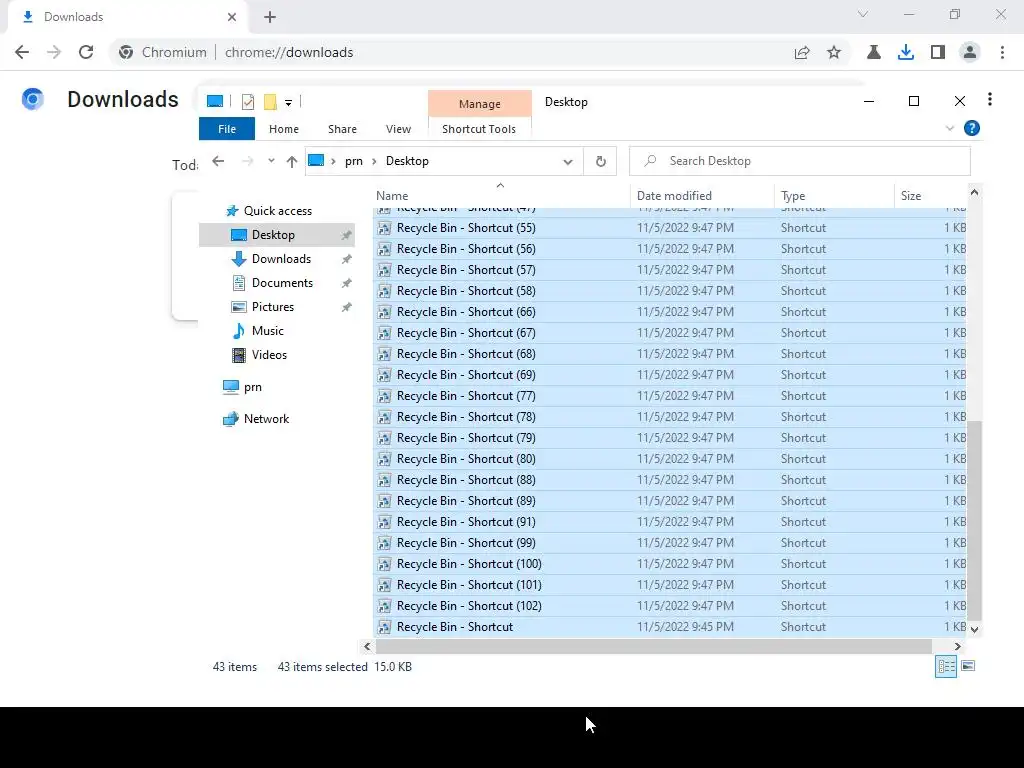Open Chrome Labs flask icon
This screenshot has height=768, width=1024.
874,52
